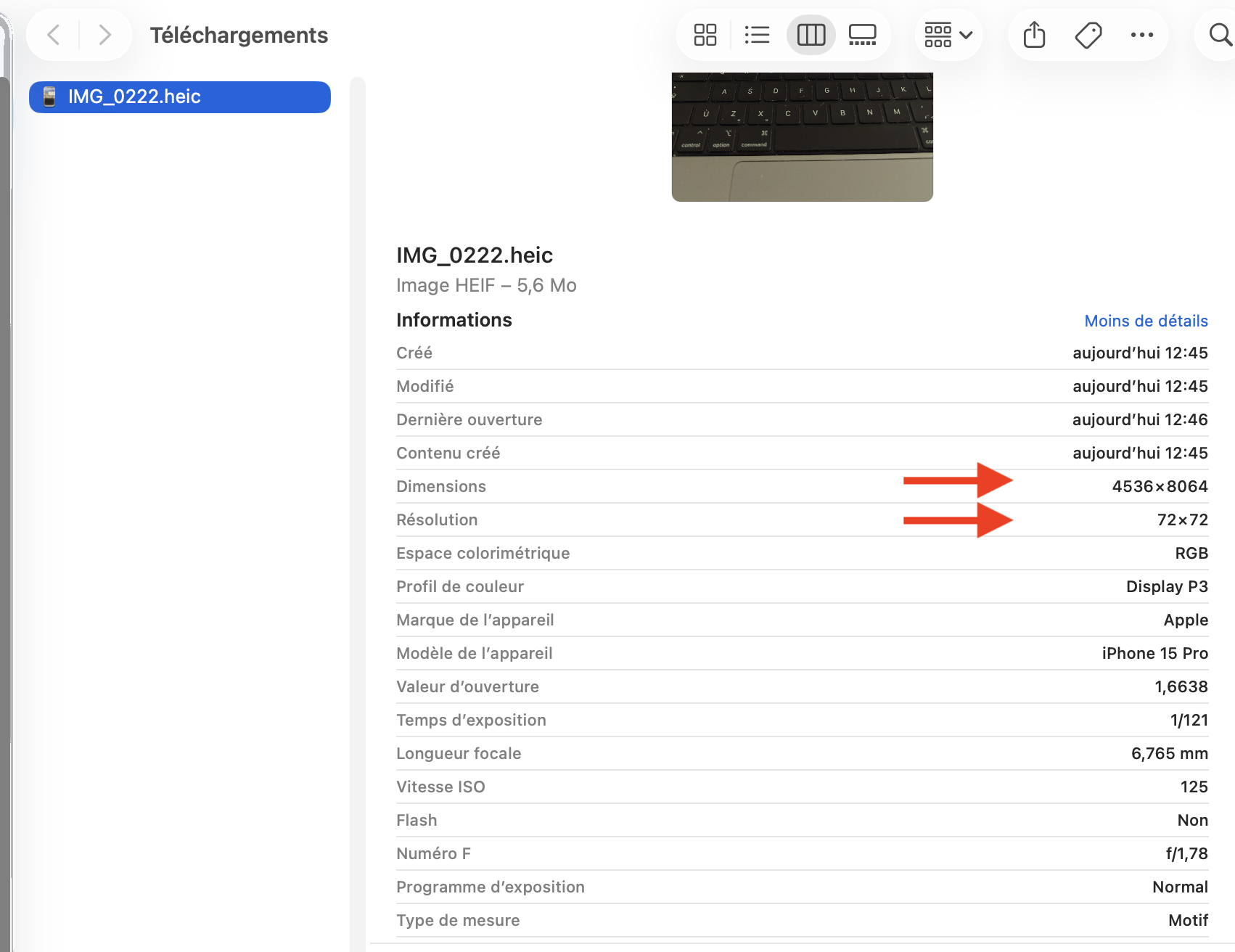Click the Apple device make value

point(1186,620)
